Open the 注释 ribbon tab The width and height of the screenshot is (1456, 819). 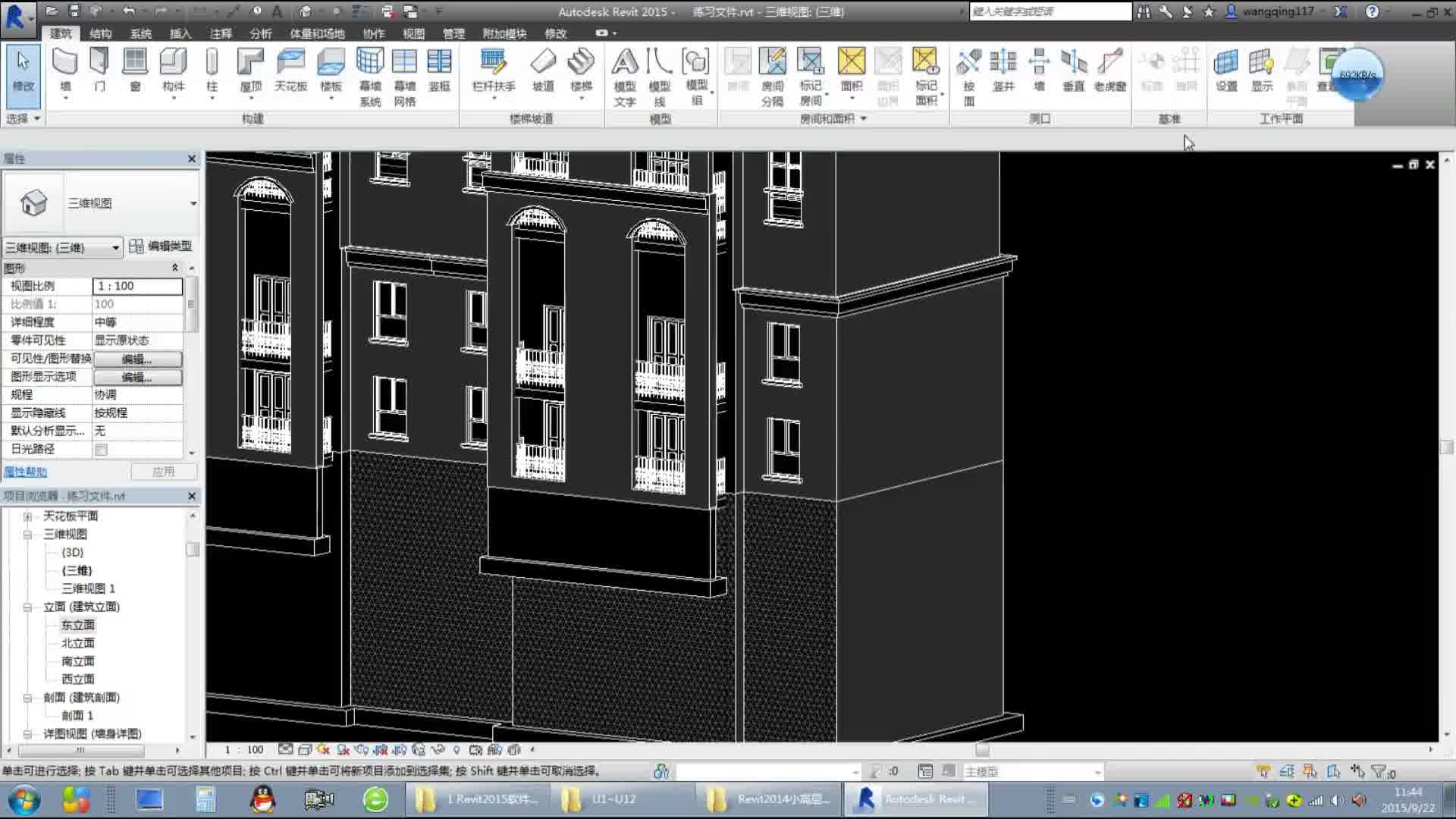pyautogui.click(x=221, y=33)
